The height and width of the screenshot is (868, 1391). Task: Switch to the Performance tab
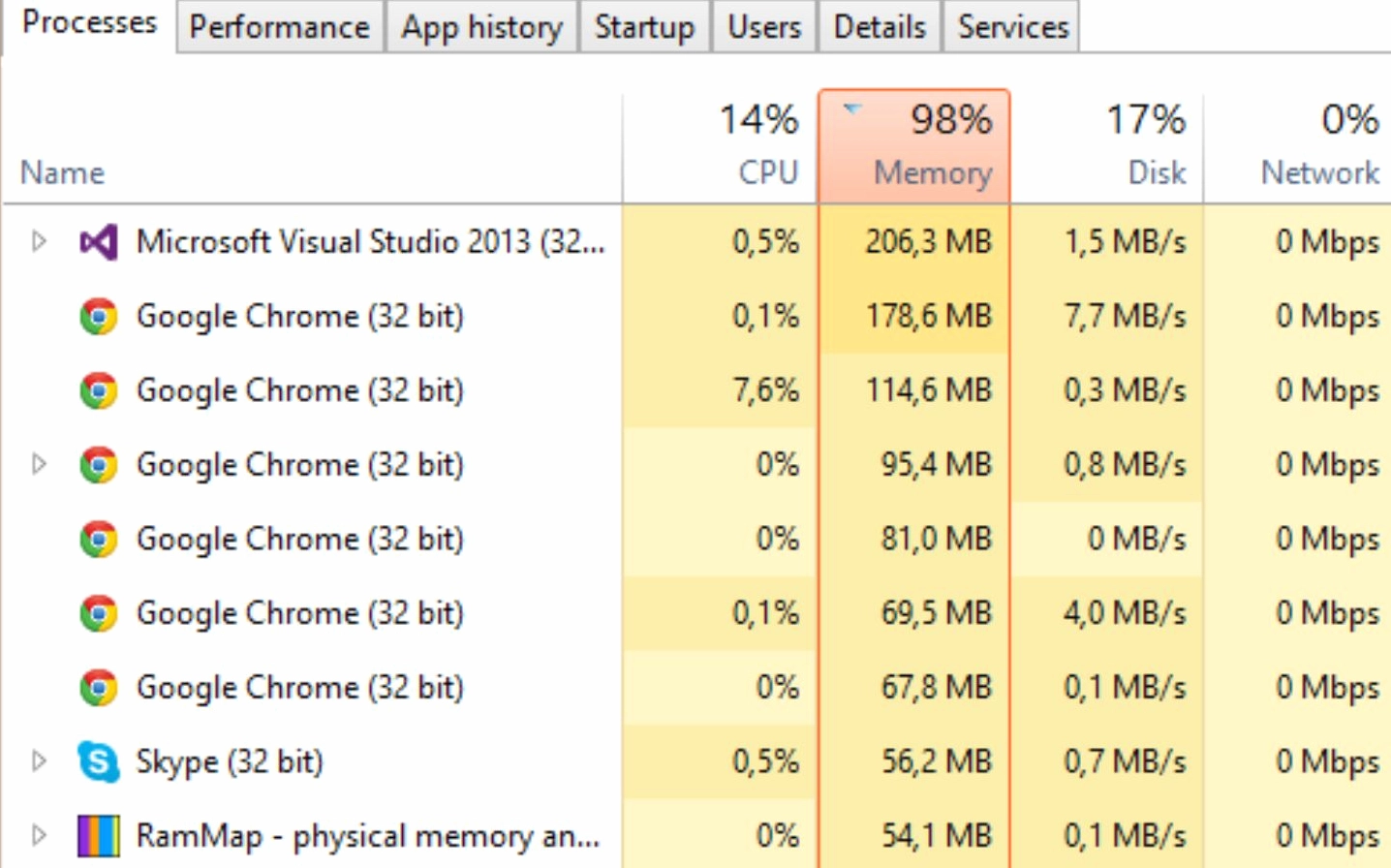coord(279,27)
